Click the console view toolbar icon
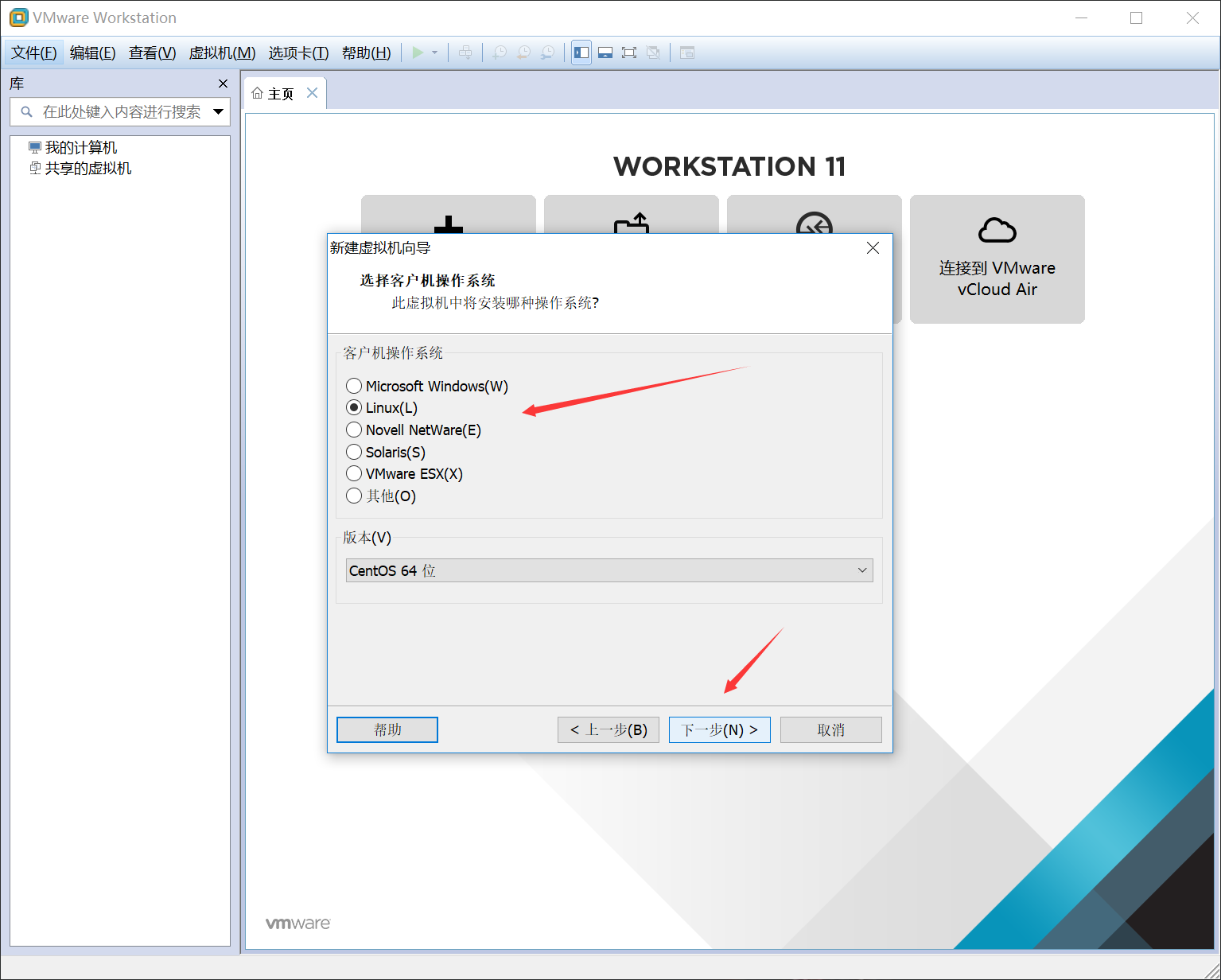Screen dimensions: 1221x980 [687, 52]
